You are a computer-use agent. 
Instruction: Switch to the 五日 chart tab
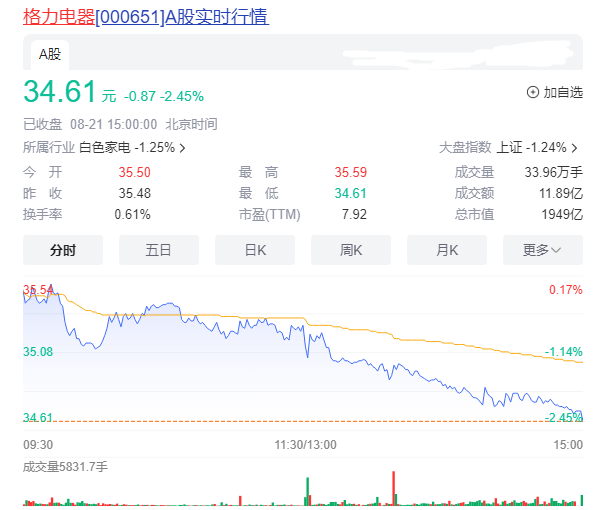159,250
